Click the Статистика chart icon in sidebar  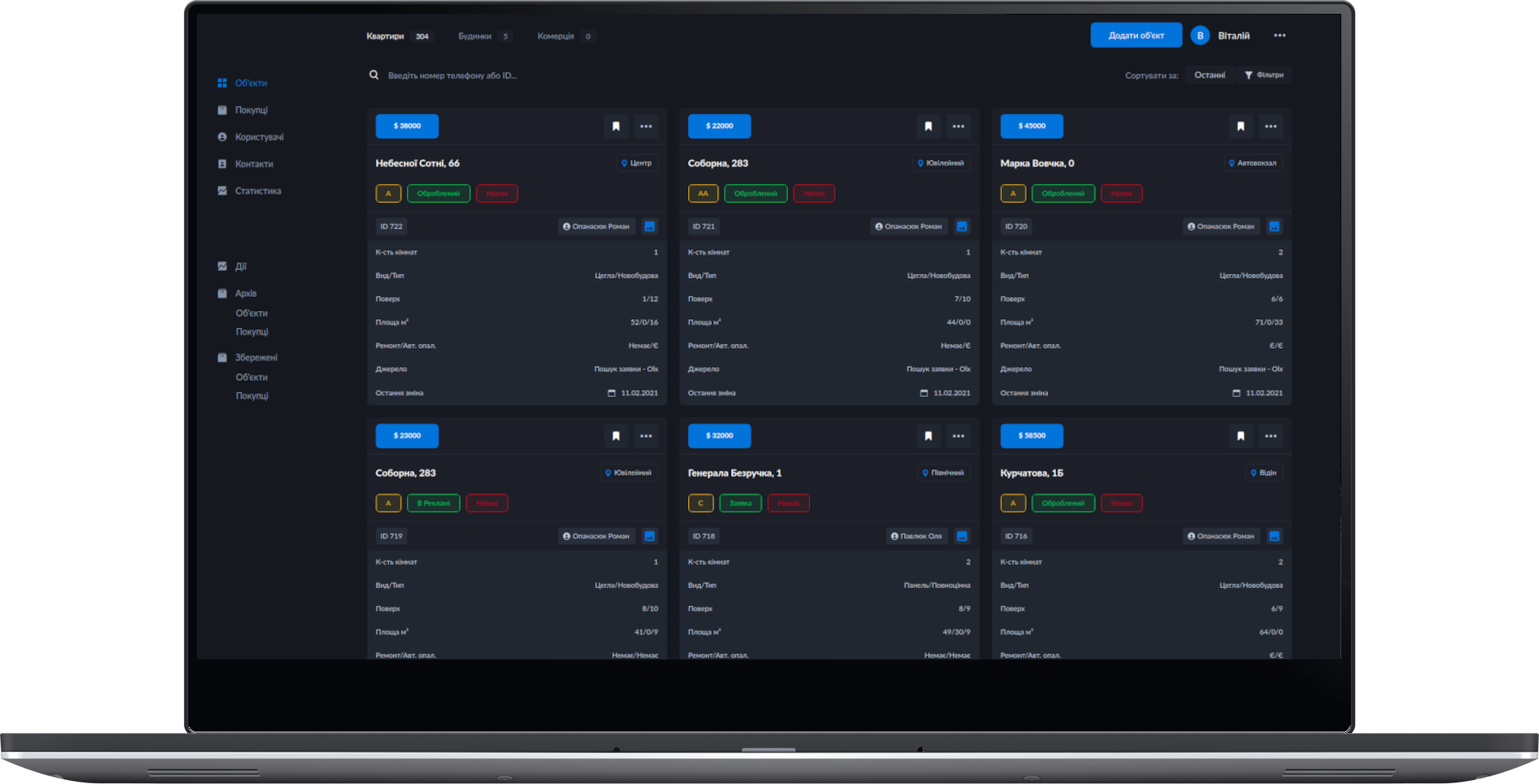(222, 191)
